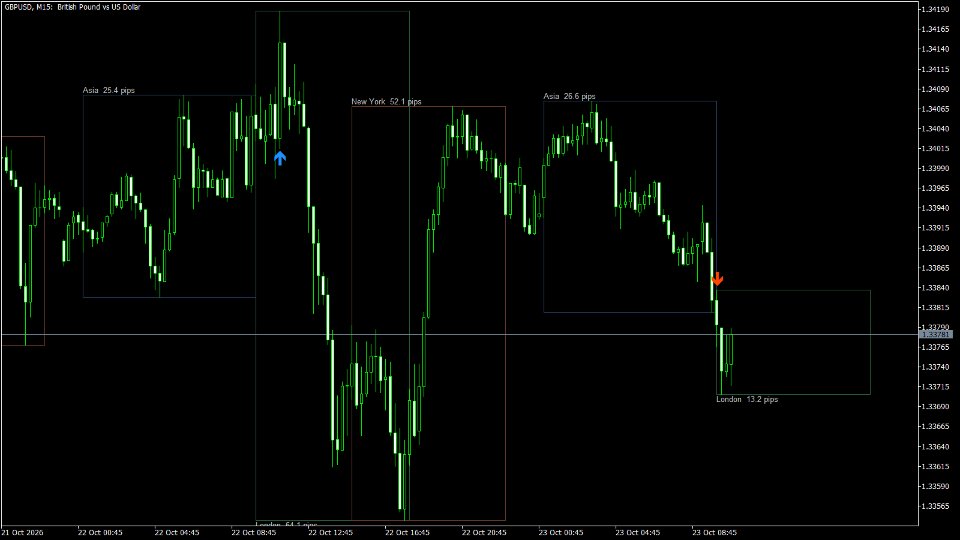Click the 'Asia 26.6 pips' session label

coord(569,96)
